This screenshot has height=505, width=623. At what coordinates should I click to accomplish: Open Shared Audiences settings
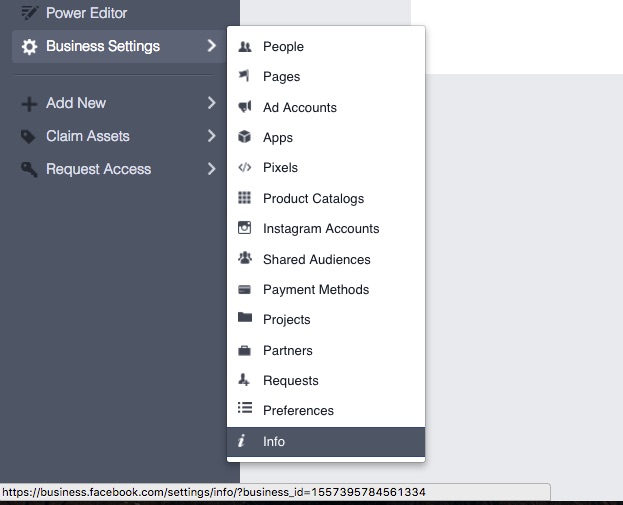point(316,259)
